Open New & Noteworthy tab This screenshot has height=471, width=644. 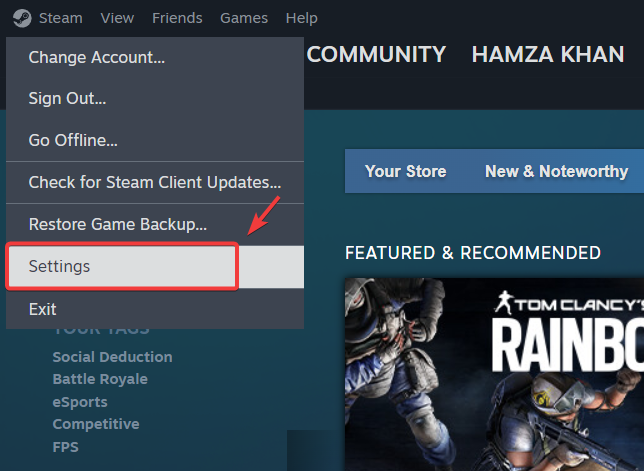[x=556, y=171]
